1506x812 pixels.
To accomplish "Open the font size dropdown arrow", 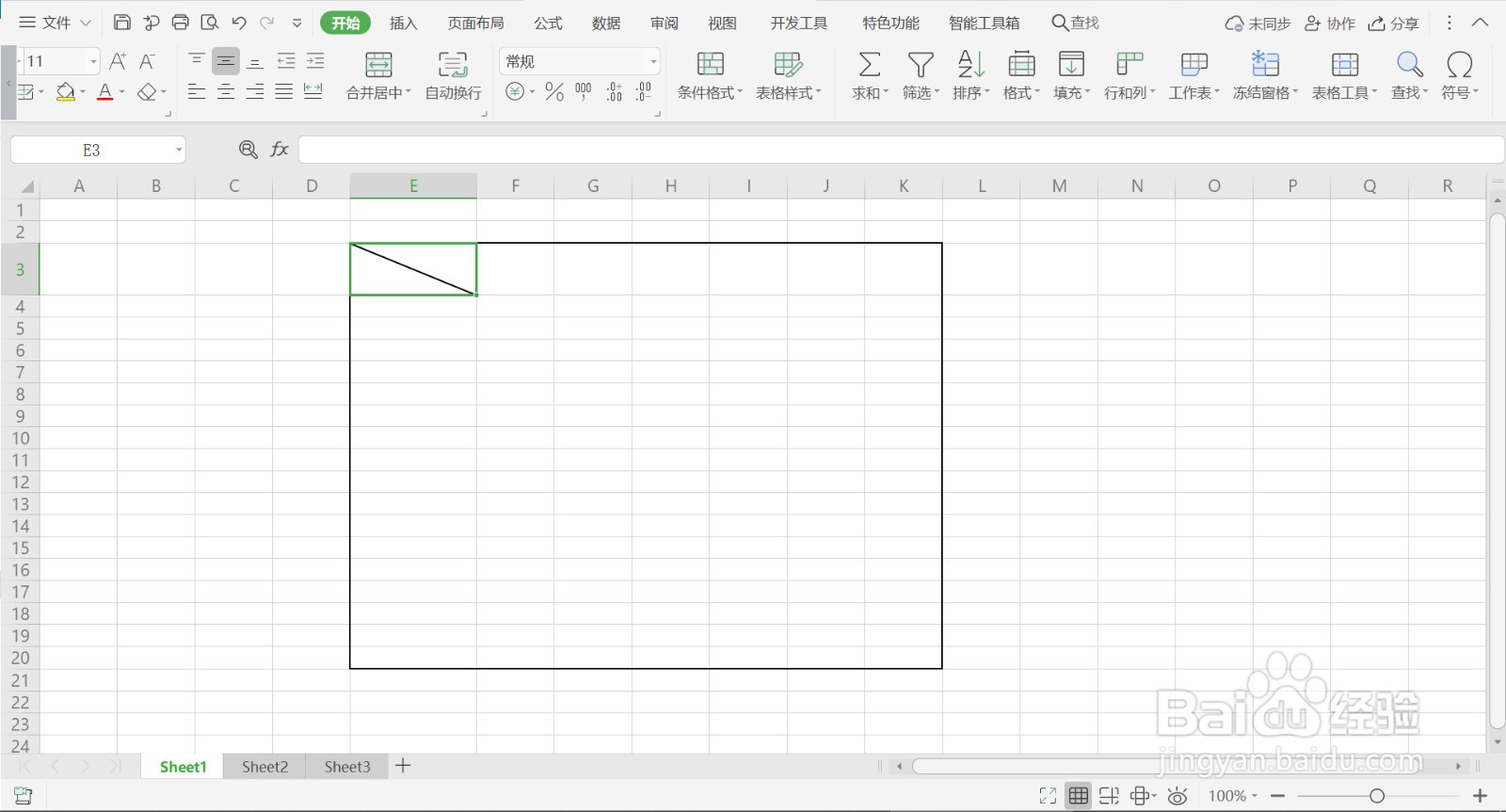I will [93, 61].
